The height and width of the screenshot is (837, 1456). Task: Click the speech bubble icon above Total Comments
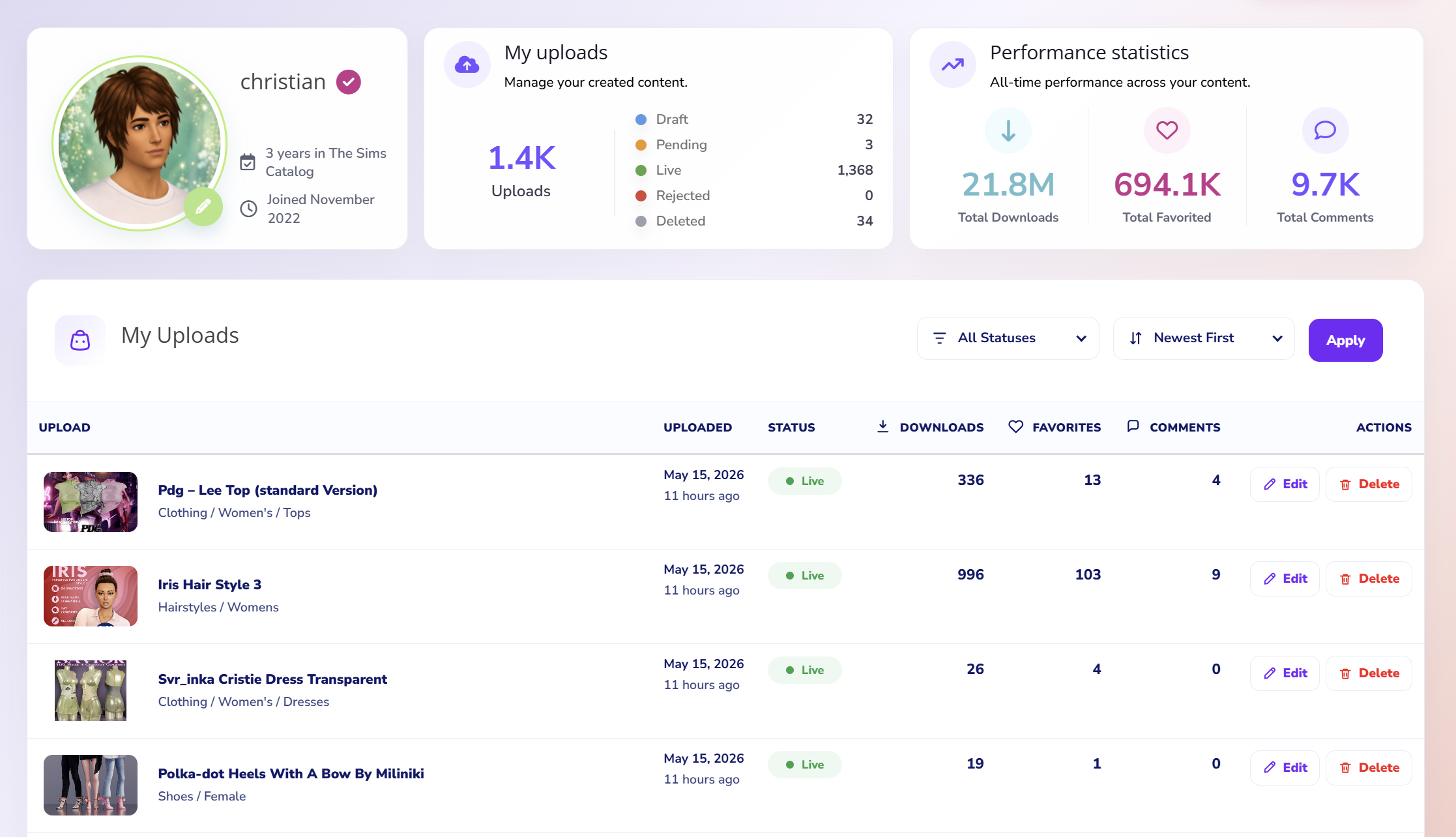[1325, 130]
